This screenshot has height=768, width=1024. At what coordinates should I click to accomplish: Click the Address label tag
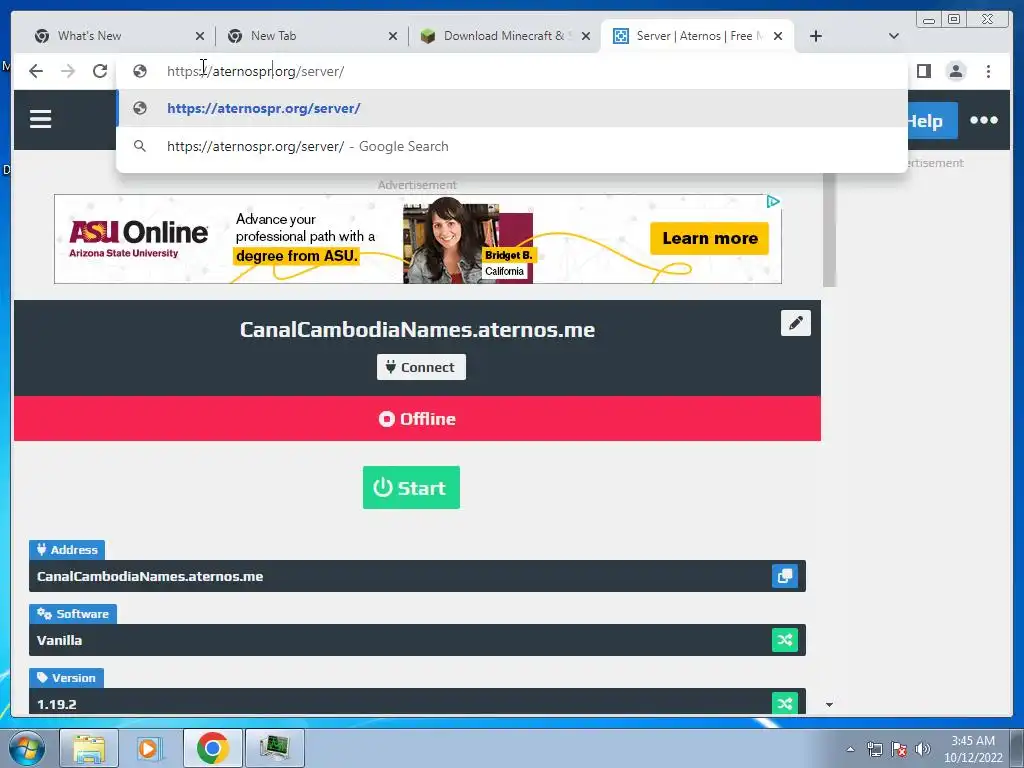tap(67, 550)
